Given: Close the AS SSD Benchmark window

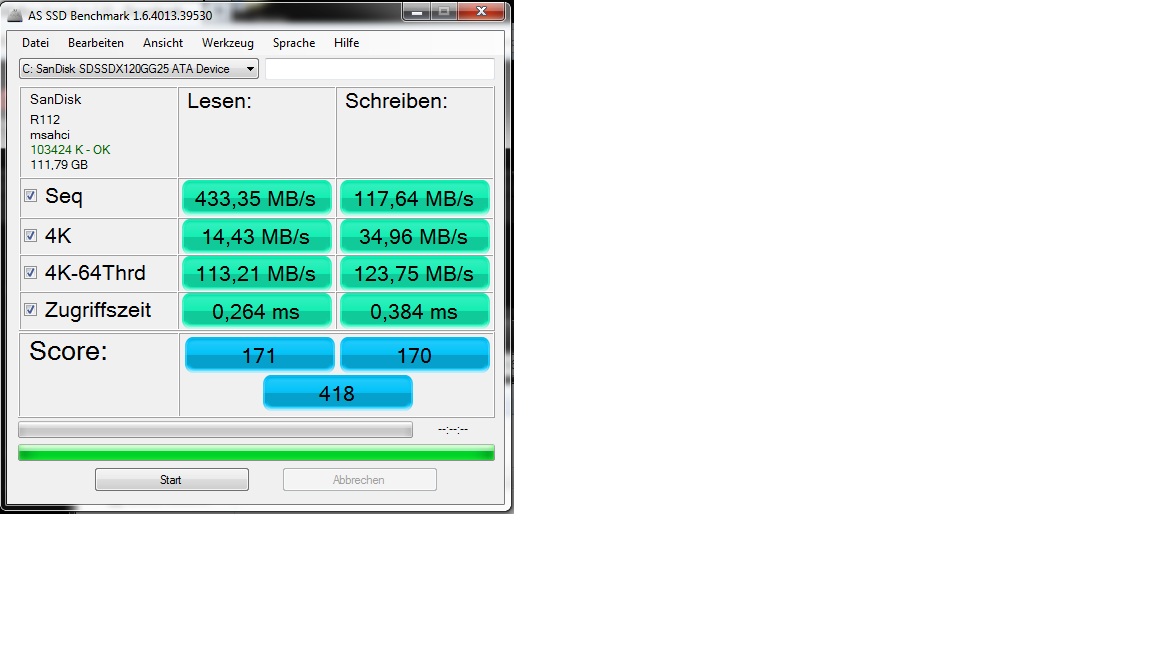Looking at the screenshot, I should [483, 11].
